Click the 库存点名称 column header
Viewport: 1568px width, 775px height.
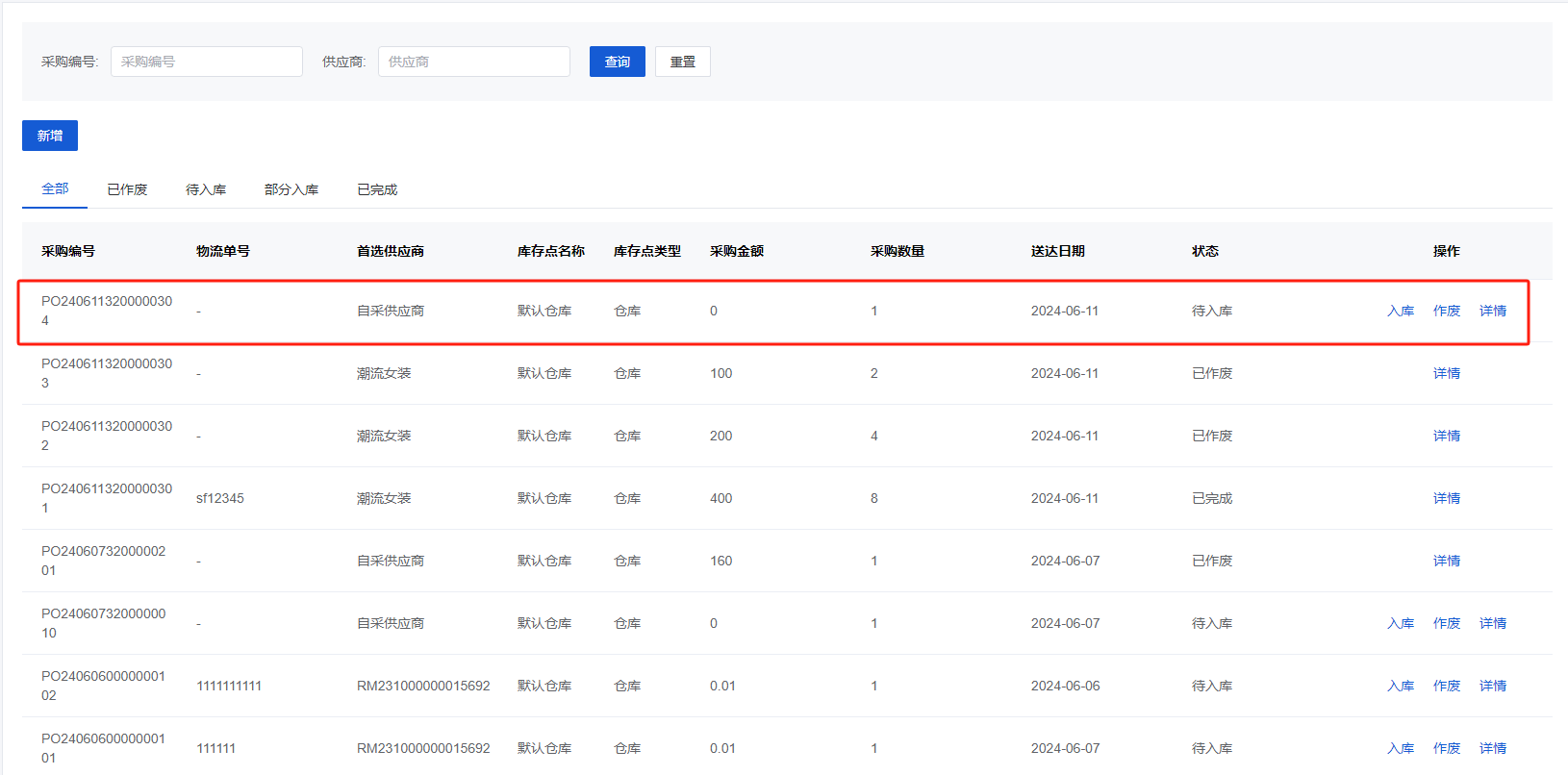pos(551,251)
